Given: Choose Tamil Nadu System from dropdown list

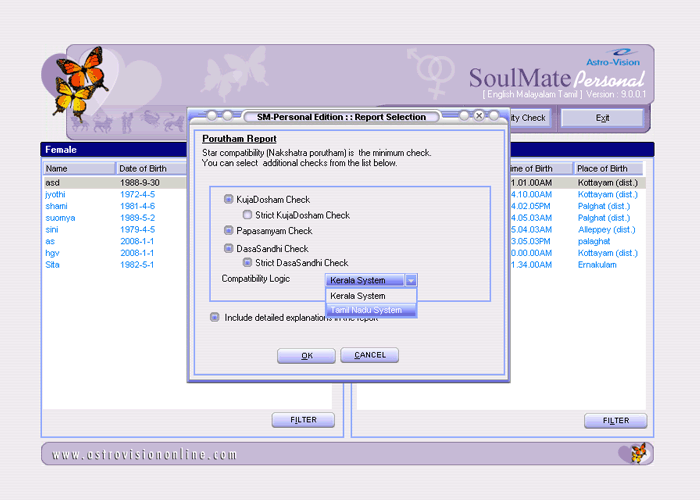Looking at the screenshot, I should 371,310.
